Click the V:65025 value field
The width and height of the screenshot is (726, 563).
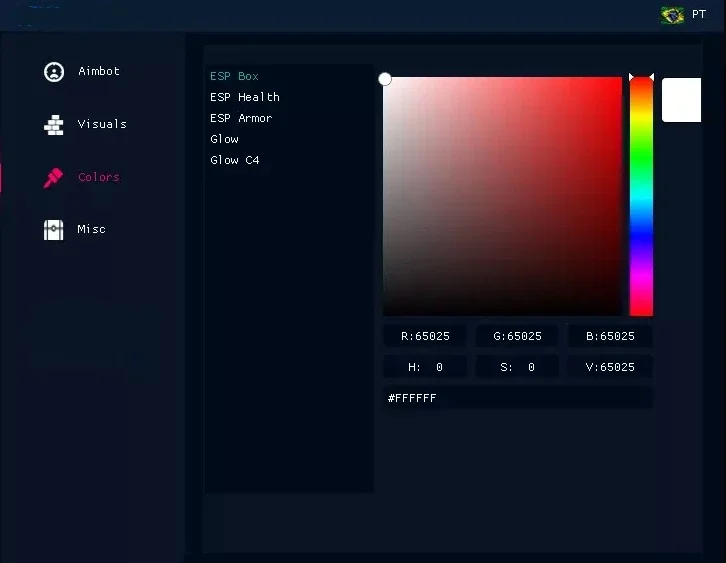pyautogui.click(x=610, y=367)
